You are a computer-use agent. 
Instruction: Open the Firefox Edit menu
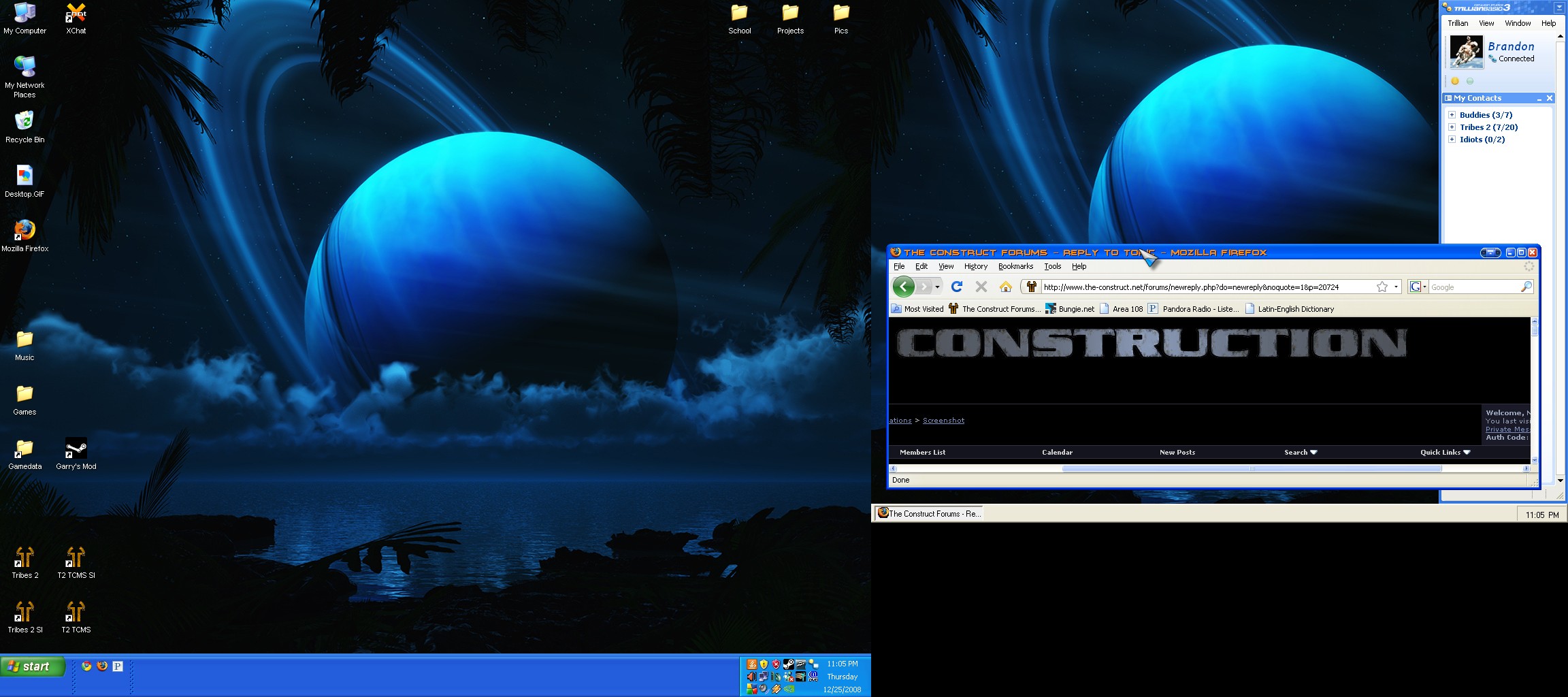pyautogui.click(x=921, y=266)
